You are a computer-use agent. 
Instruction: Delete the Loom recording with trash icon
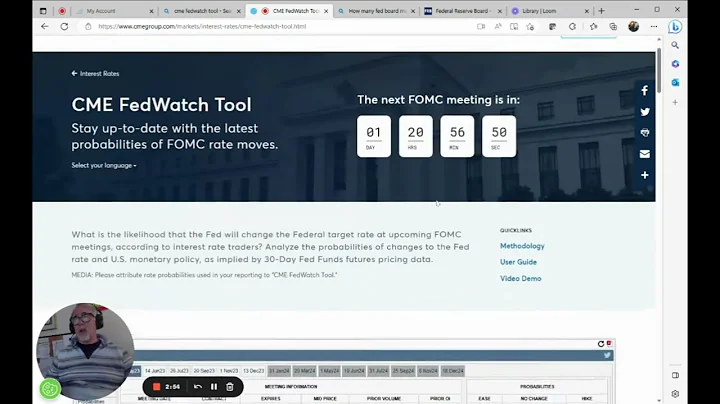[230, 387]
